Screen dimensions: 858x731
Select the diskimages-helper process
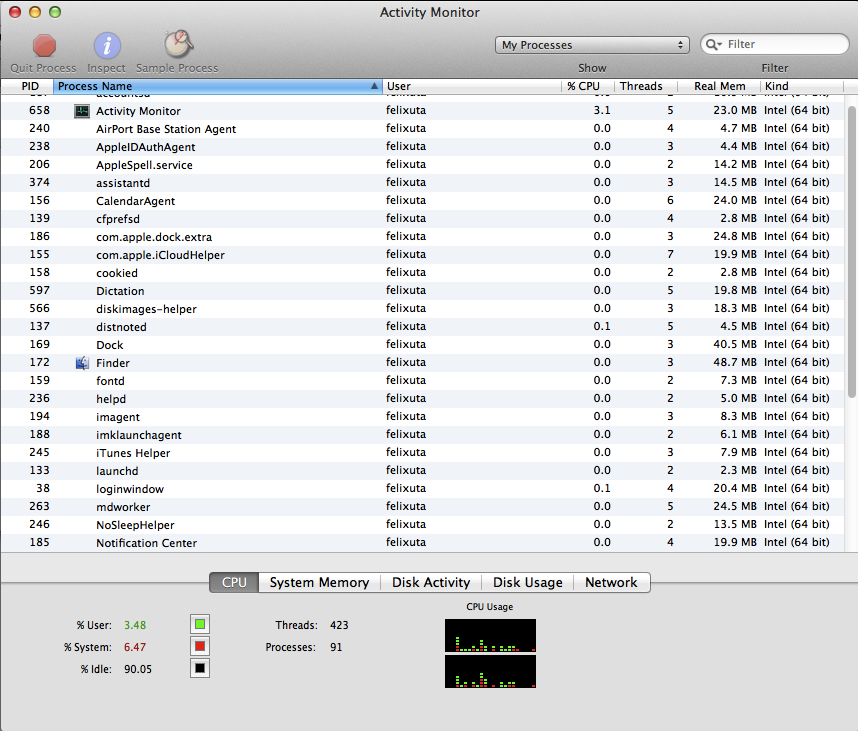point(422,309)
